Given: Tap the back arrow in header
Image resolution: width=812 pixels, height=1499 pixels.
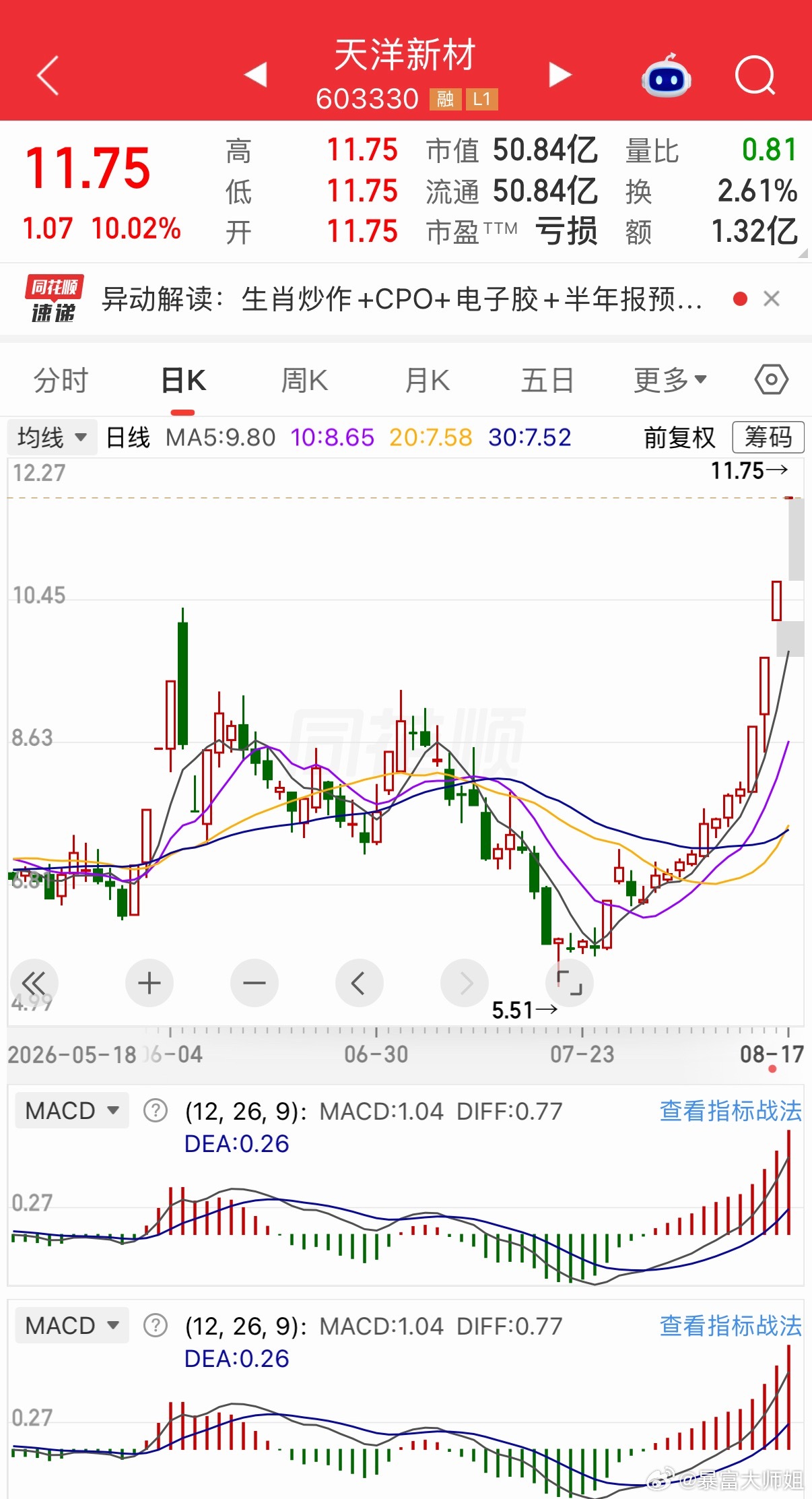Looking at the screenshot, I should [x=48, y=75].
